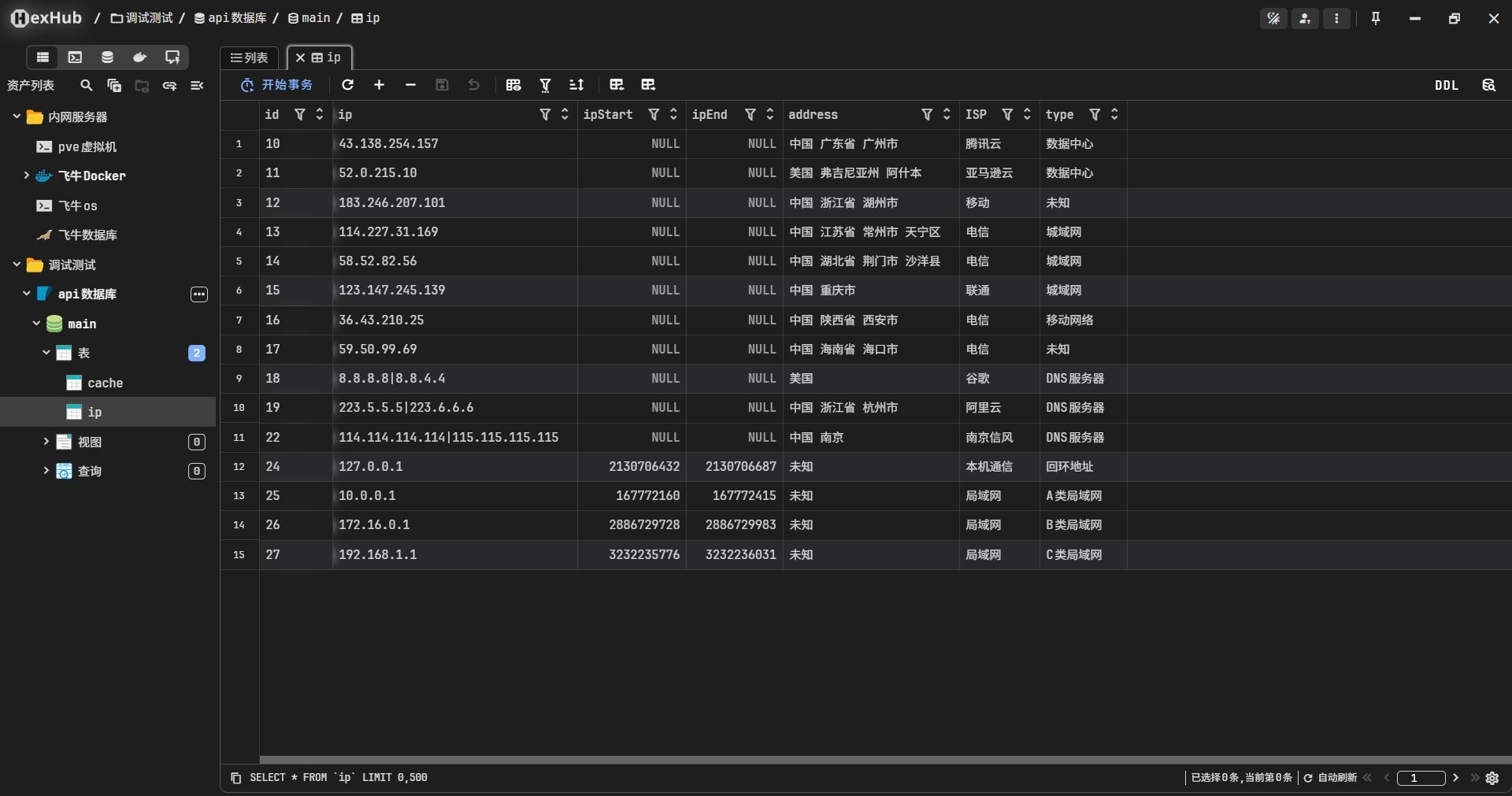Collapse the asset list panel icon
The width and height of the screenshot is (1512, 796).
(x=197, y=85)
